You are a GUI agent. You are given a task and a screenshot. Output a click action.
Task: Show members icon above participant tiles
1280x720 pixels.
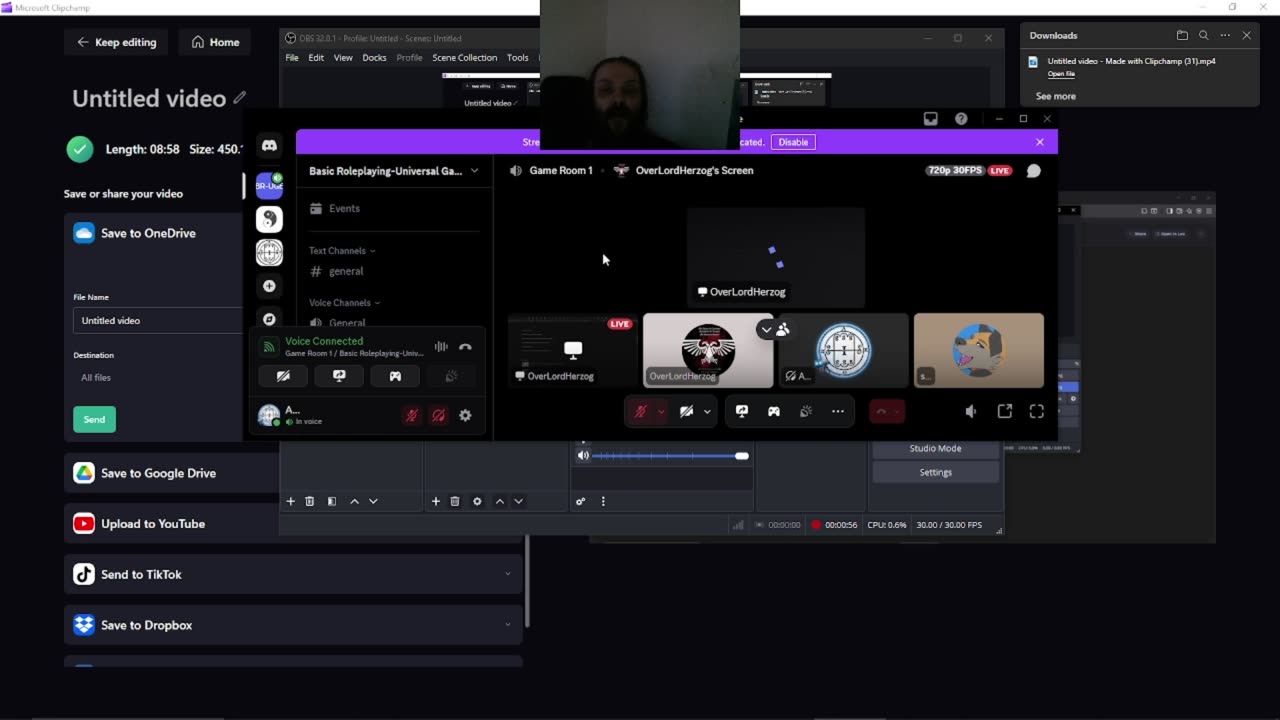(783, 329)
